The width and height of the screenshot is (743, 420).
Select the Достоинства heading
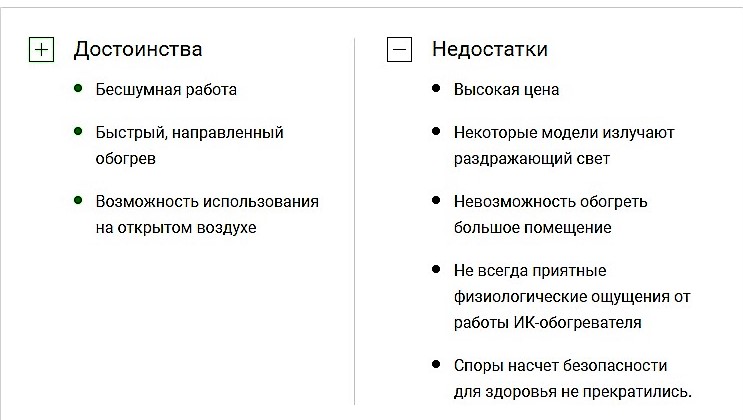pos(138,49)
